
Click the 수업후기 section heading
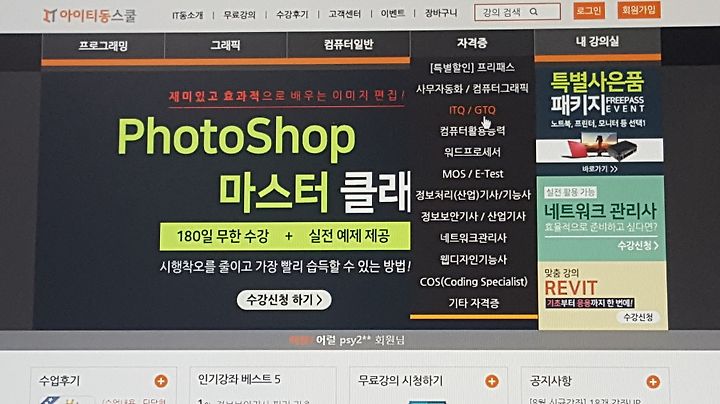pos(60,381)
